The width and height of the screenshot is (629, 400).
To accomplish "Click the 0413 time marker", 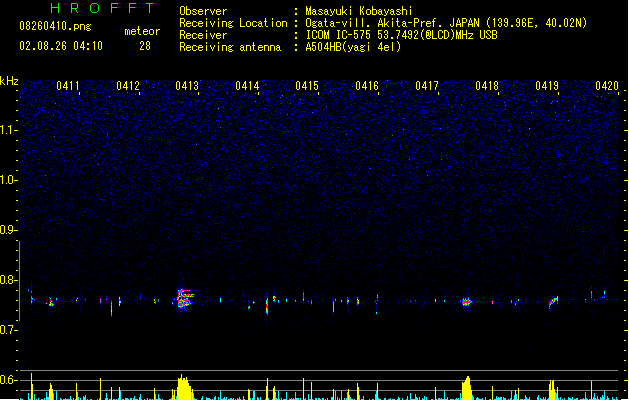I will coord(187,86).
